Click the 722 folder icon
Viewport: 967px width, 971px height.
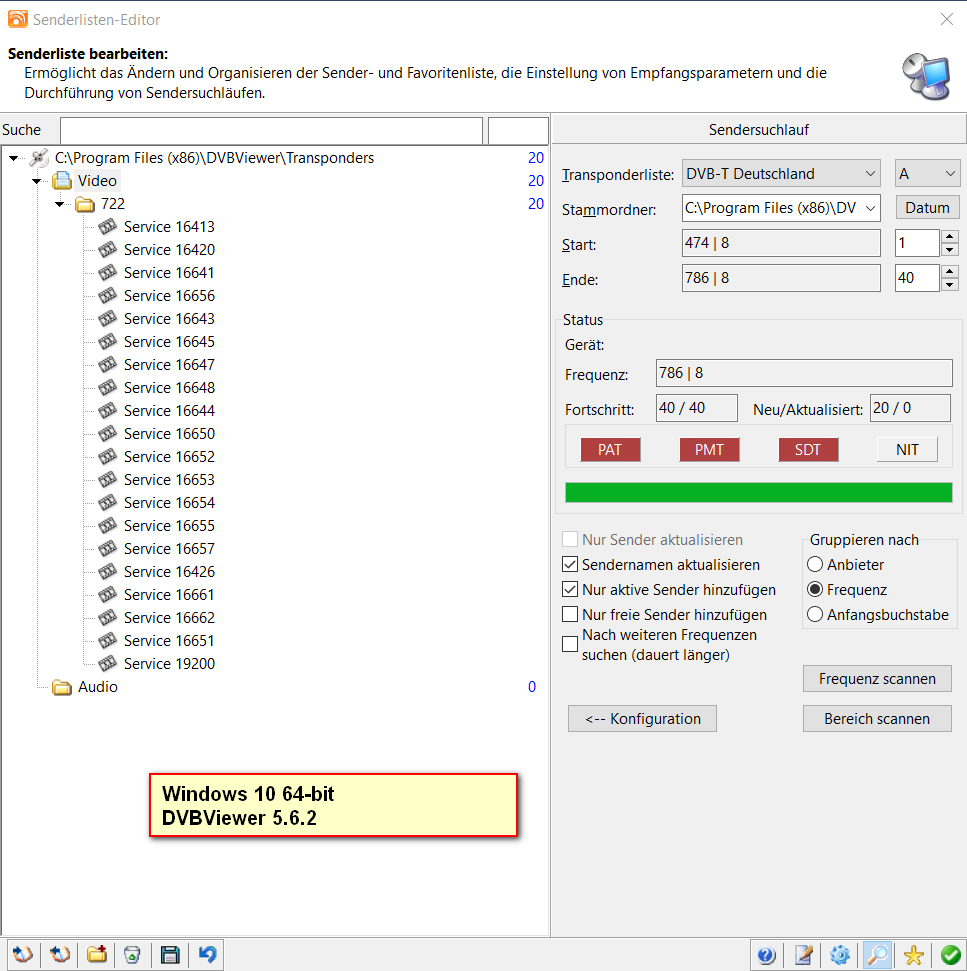click(85, 204)
